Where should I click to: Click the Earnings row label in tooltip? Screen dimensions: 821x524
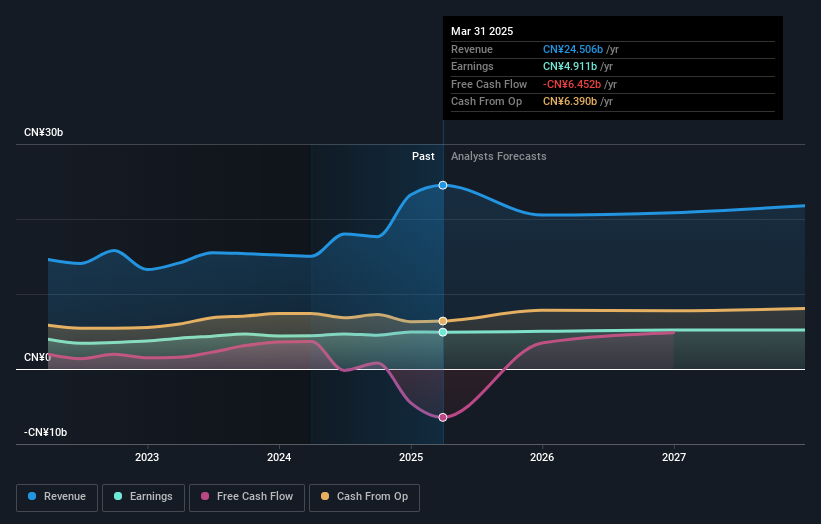click(x=472, y=66)
